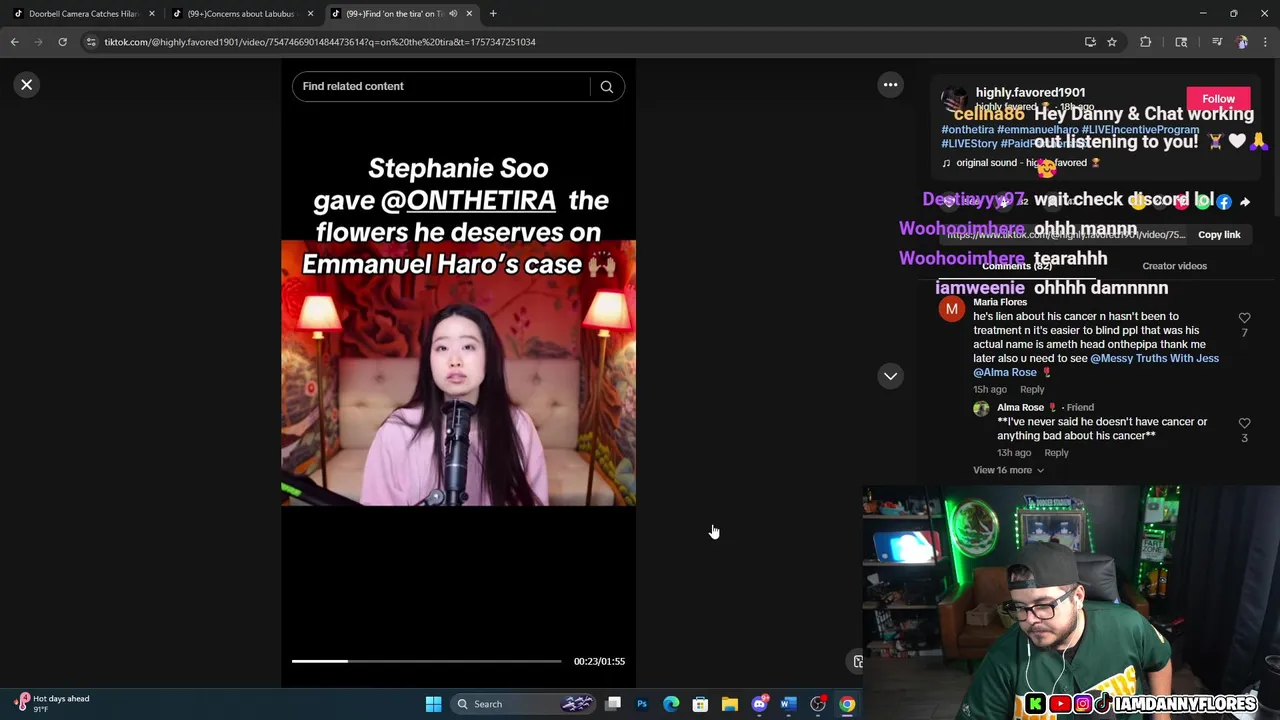1280x720 pixels.
Task: Seek on the video progress bar
Action: 426,661
